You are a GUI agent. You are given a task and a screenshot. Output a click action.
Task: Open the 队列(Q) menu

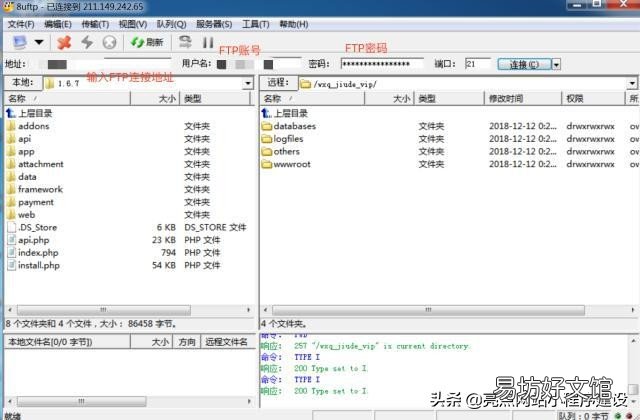click(171, 24)
